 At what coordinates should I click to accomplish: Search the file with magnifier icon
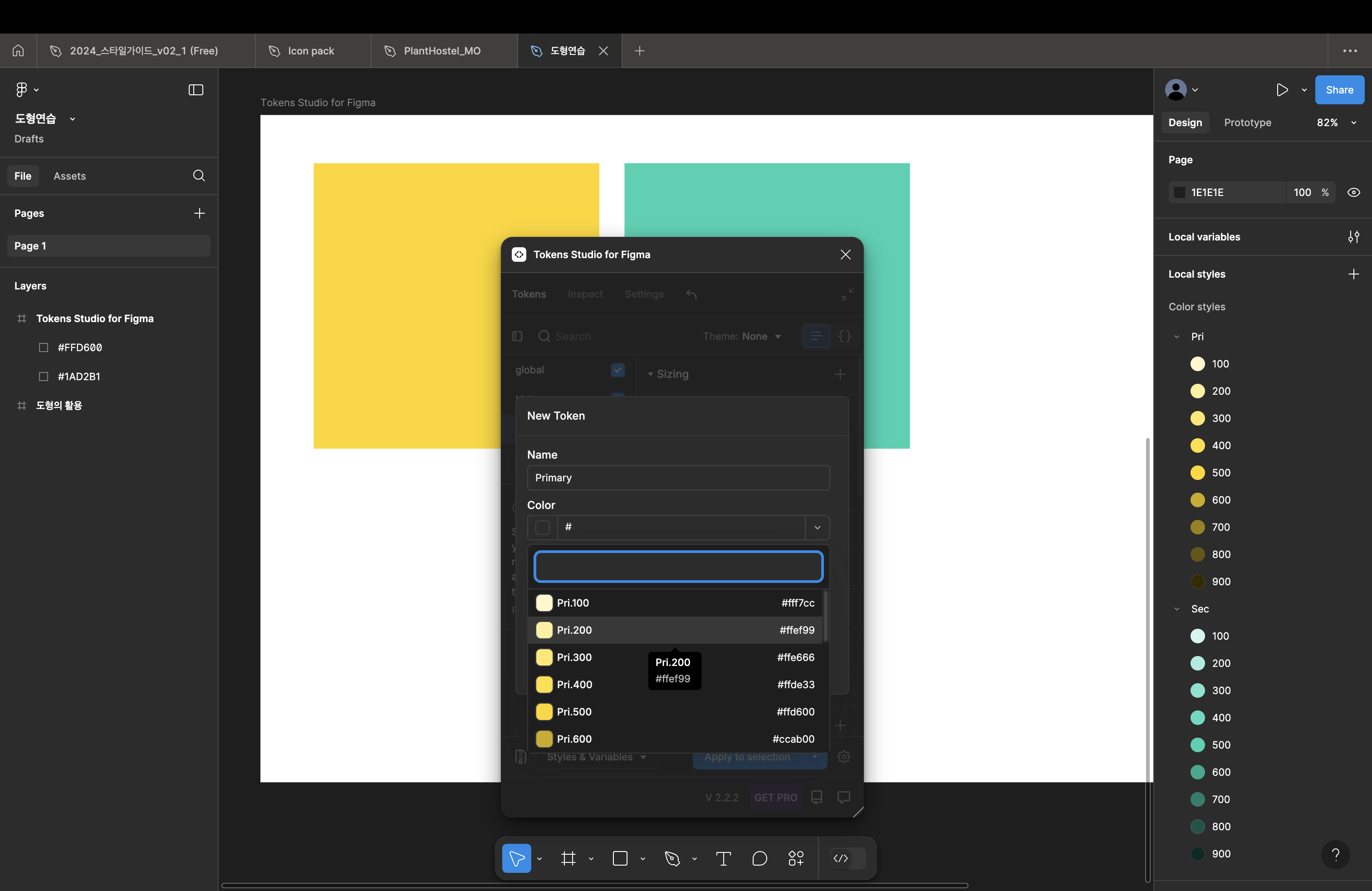[199, 176]
